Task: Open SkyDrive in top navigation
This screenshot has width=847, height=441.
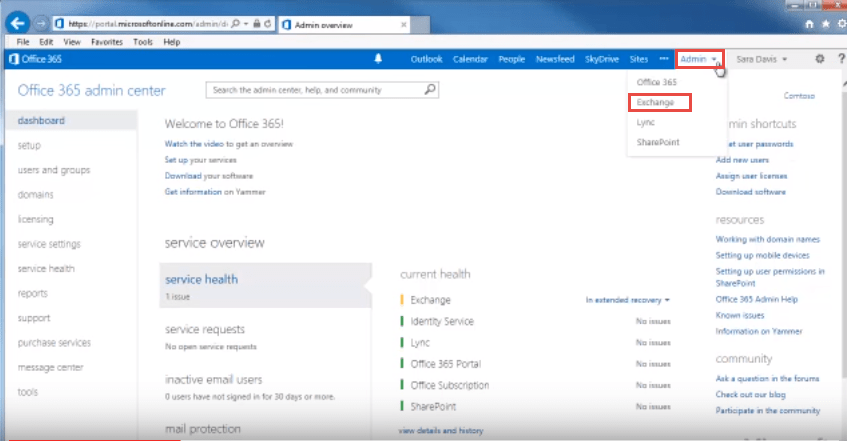Action: tap(602, 59)
